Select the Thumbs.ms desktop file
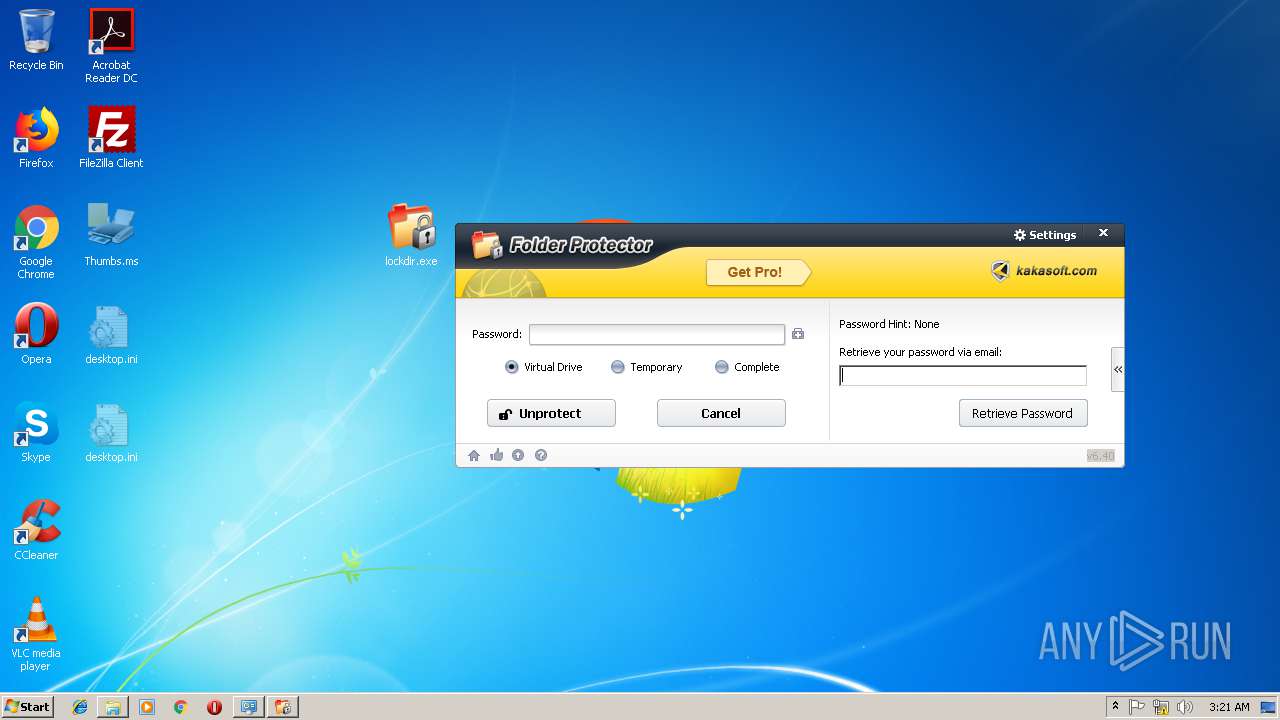The width and height of the screenshot is (1280, 720). click(111, 236)
